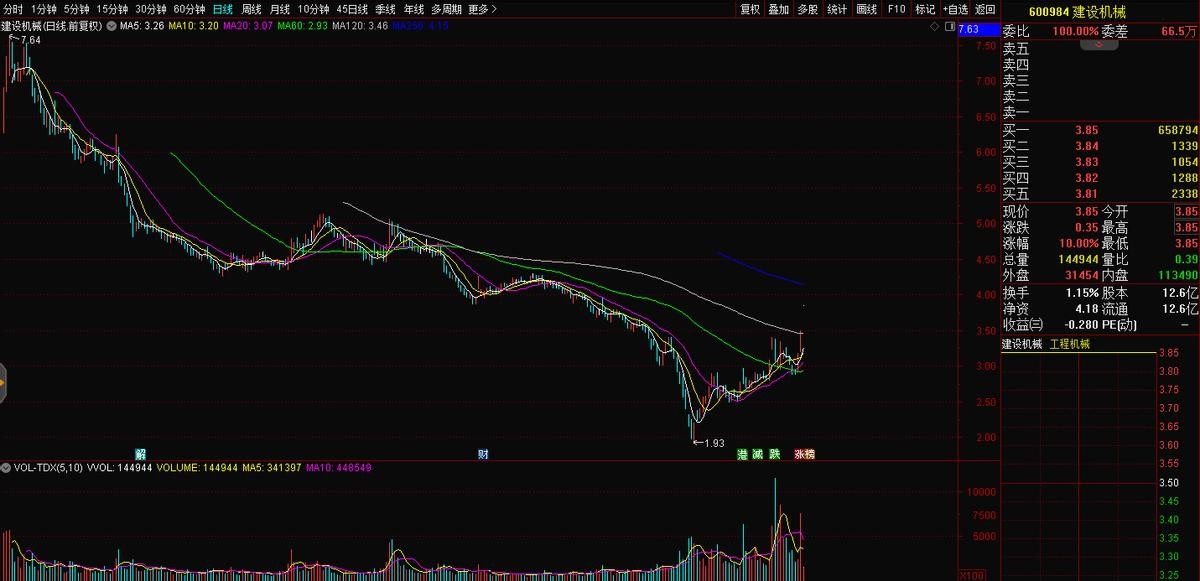Viewport: 1200px width, 581px height.
Task: Click the red '涨' marker below chart
Action: pyautogui.click(x=800, y=454)
